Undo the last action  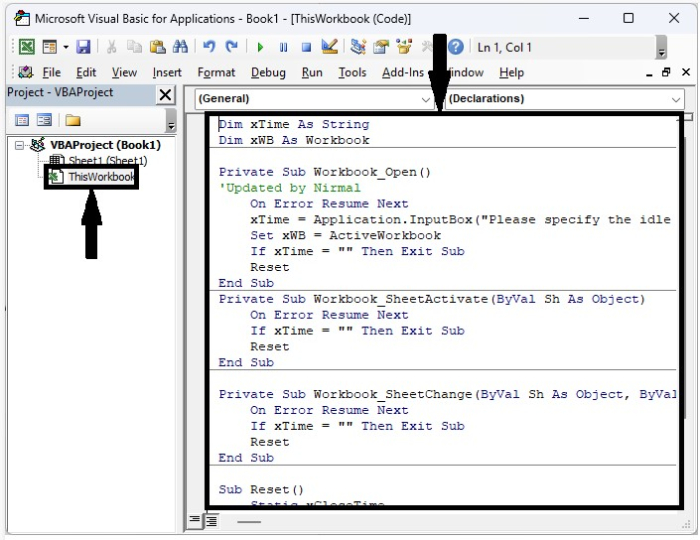click(x=209, y=47)
